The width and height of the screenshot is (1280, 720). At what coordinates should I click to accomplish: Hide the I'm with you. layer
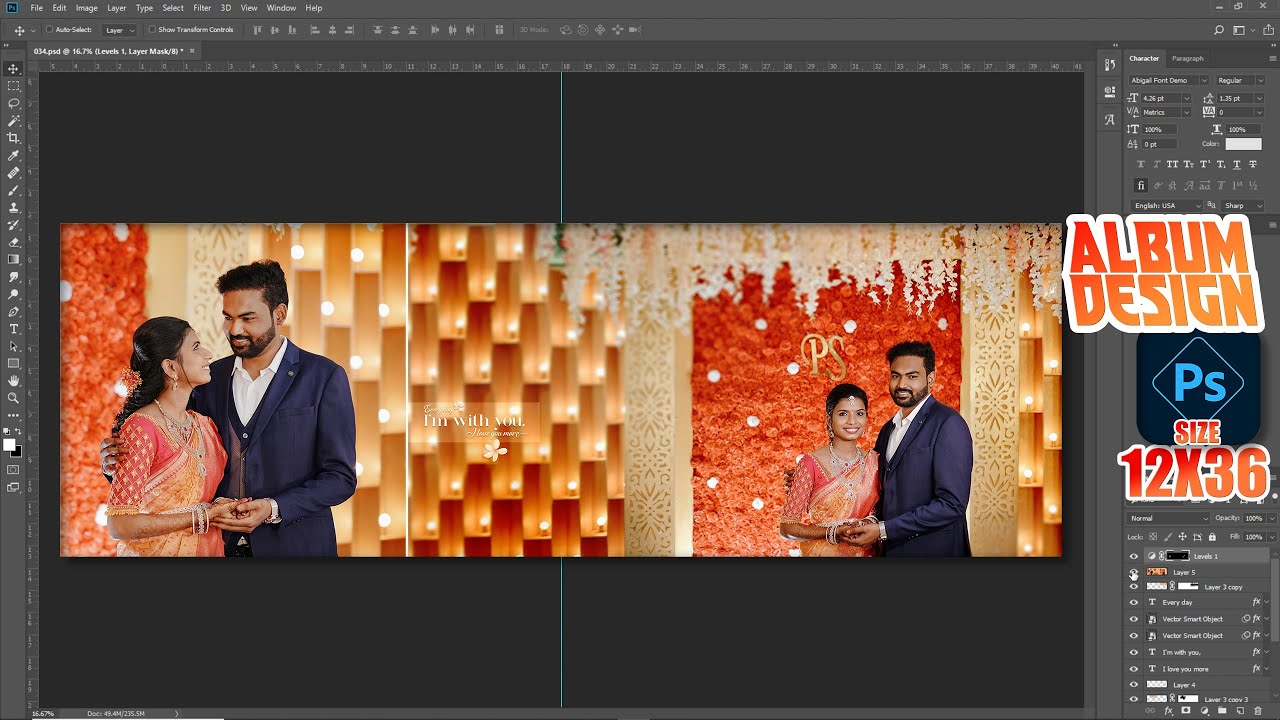(x=1134, y=652)
